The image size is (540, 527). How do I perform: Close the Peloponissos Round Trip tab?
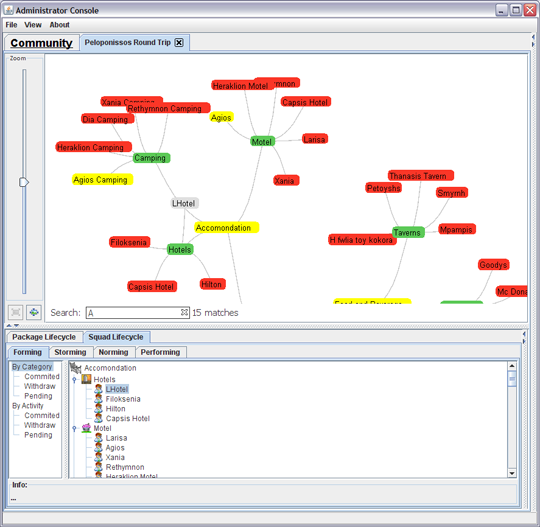click(x=179, y=43)
